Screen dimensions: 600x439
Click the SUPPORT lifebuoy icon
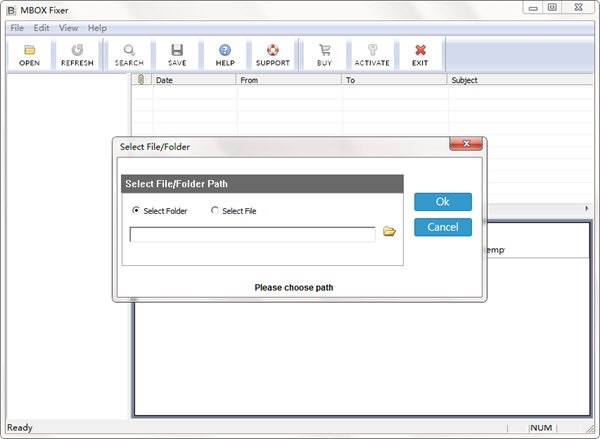tap(272, 50)
